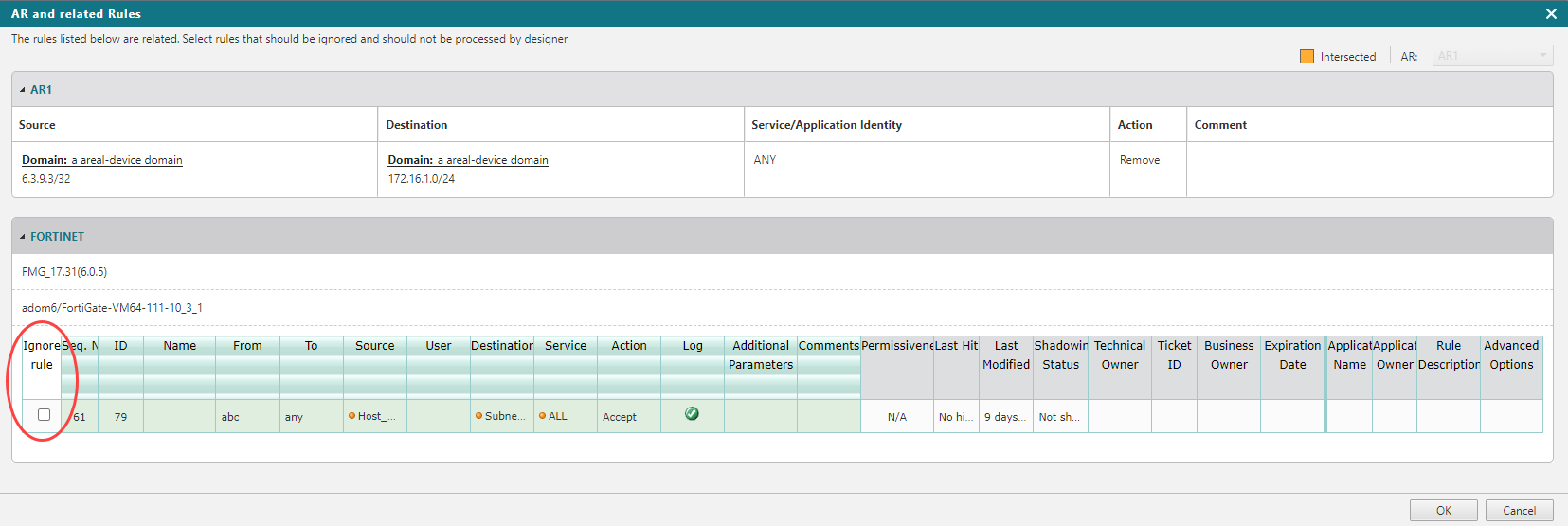The width and height of the screenshot is (1568, 526).
Task: Select the Accept action cell in rule row
Action: tap(620, 417)
